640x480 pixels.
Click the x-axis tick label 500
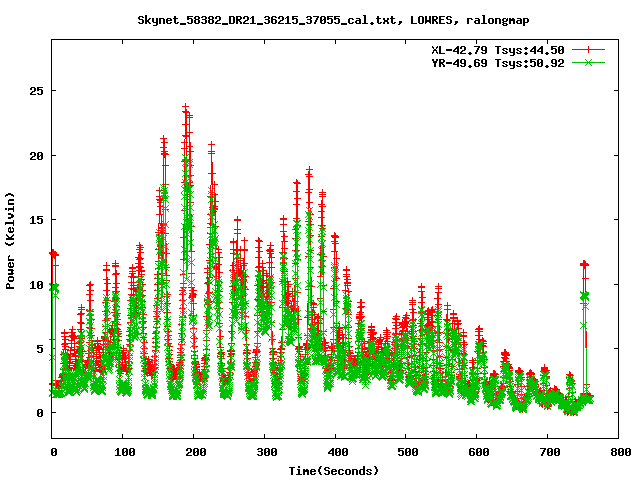tap(408, 452)
